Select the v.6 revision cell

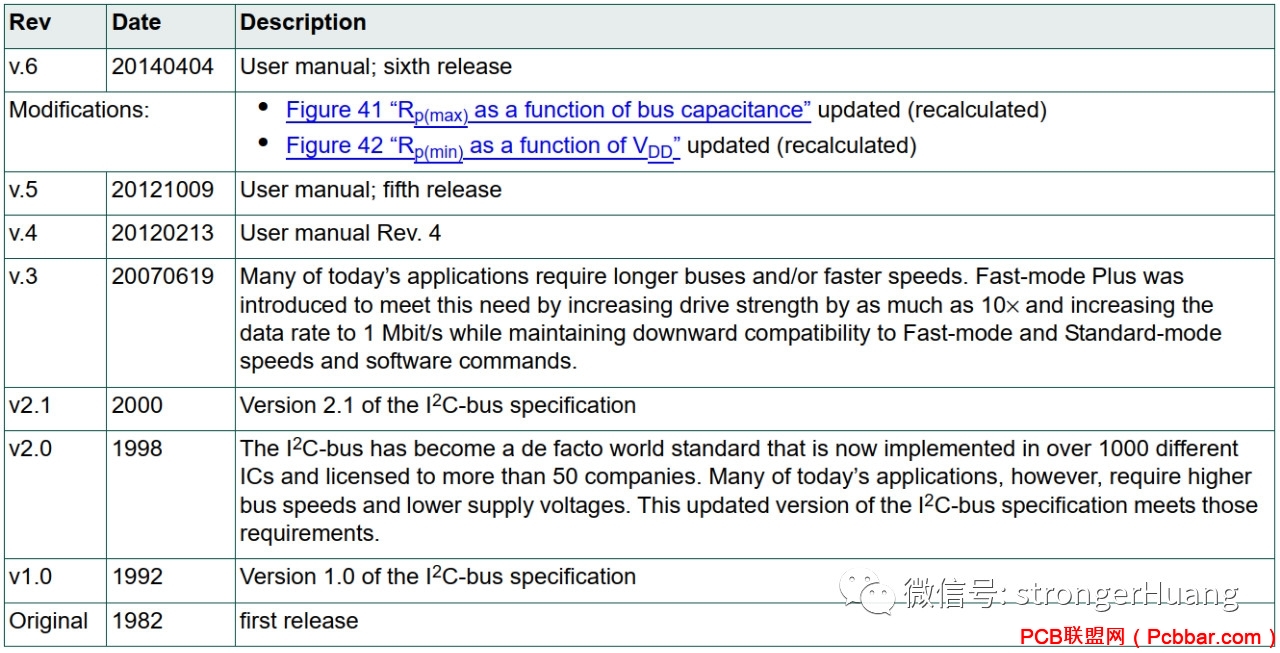point(55,67)
